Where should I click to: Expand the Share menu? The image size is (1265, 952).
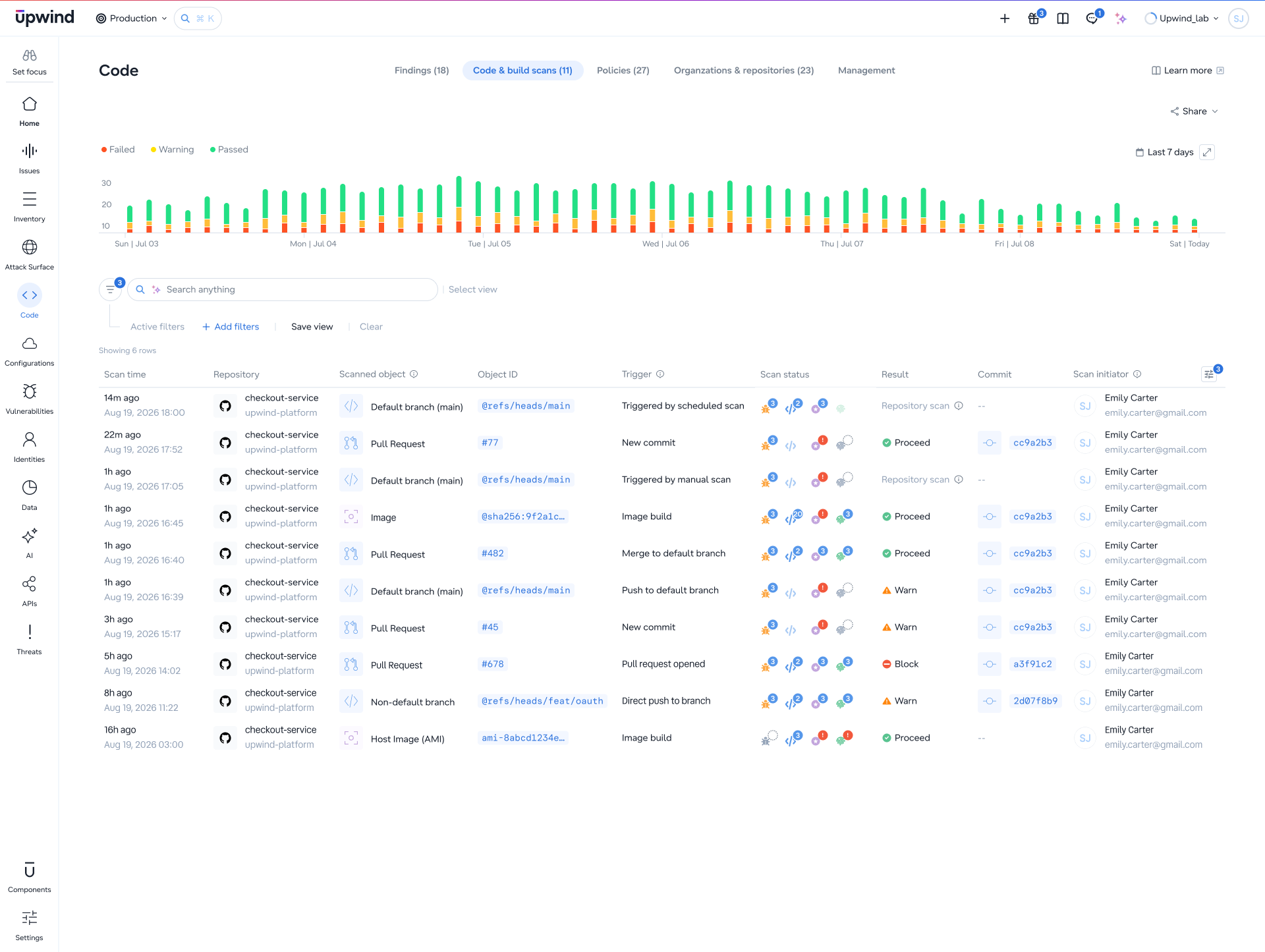[1195, 111]
